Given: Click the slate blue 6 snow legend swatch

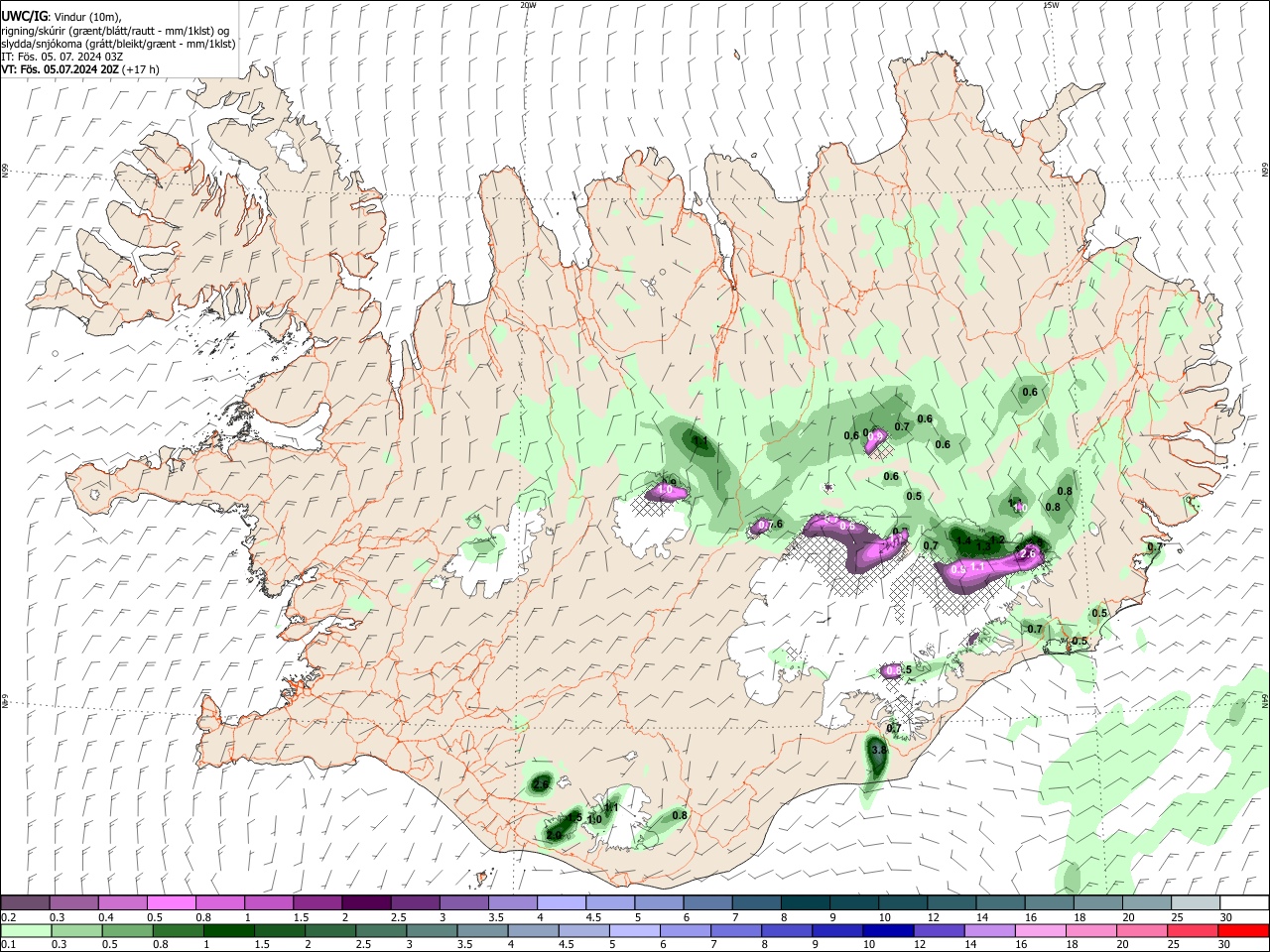Looking at the screenshot, I should pos(708,903).
